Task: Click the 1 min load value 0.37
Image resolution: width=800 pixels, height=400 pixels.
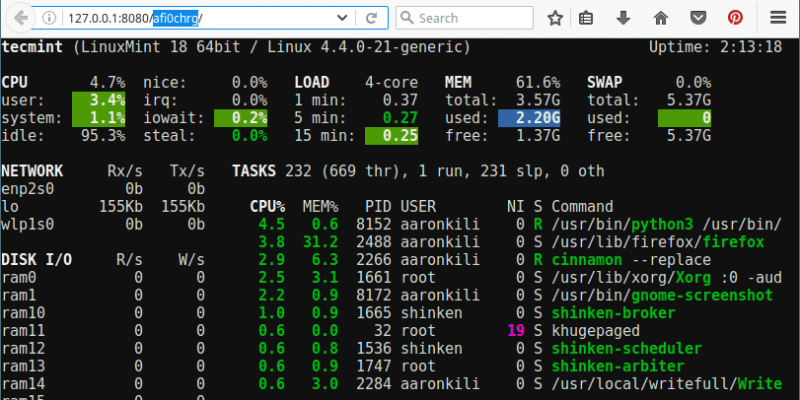Action: coord(400,101)
